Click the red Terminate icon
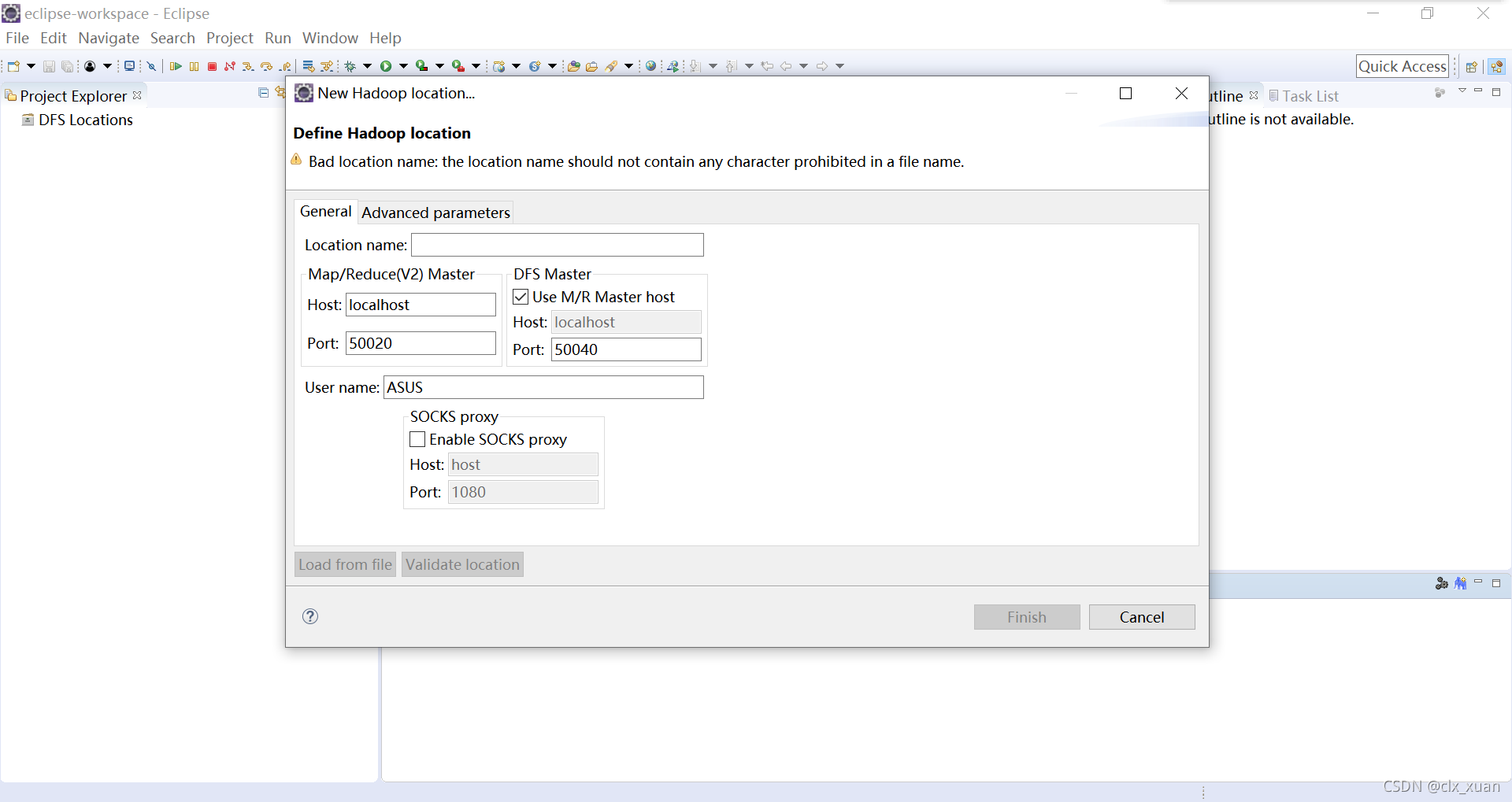 pyautogui.click(x=212, y=66)
